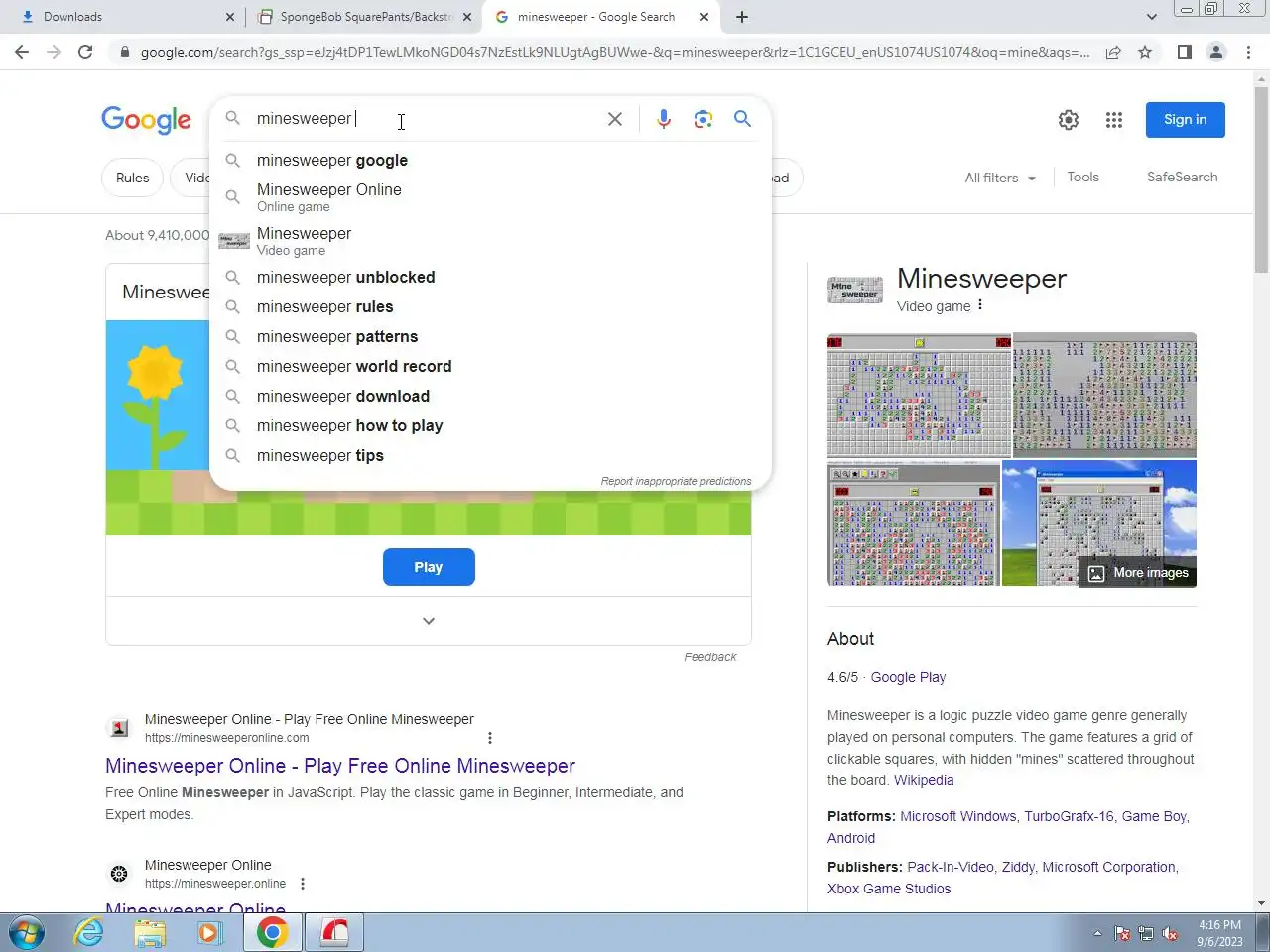1270x952 pixels.
Task: Click the Chrome taskbar icon
Action: (x=273, y=933)
